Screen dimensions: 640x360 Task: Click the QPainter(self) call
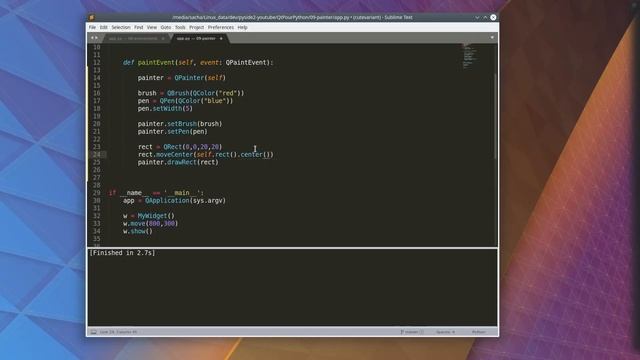(200, 78)
